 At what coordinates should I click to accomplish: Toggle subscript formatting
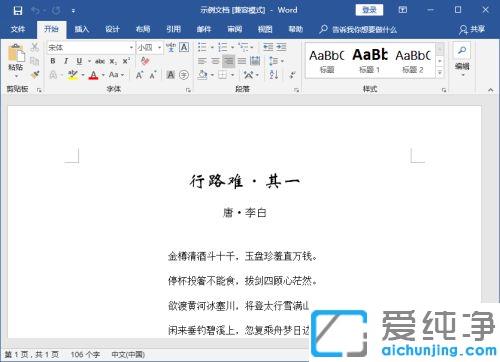click(x=113, y=61)
